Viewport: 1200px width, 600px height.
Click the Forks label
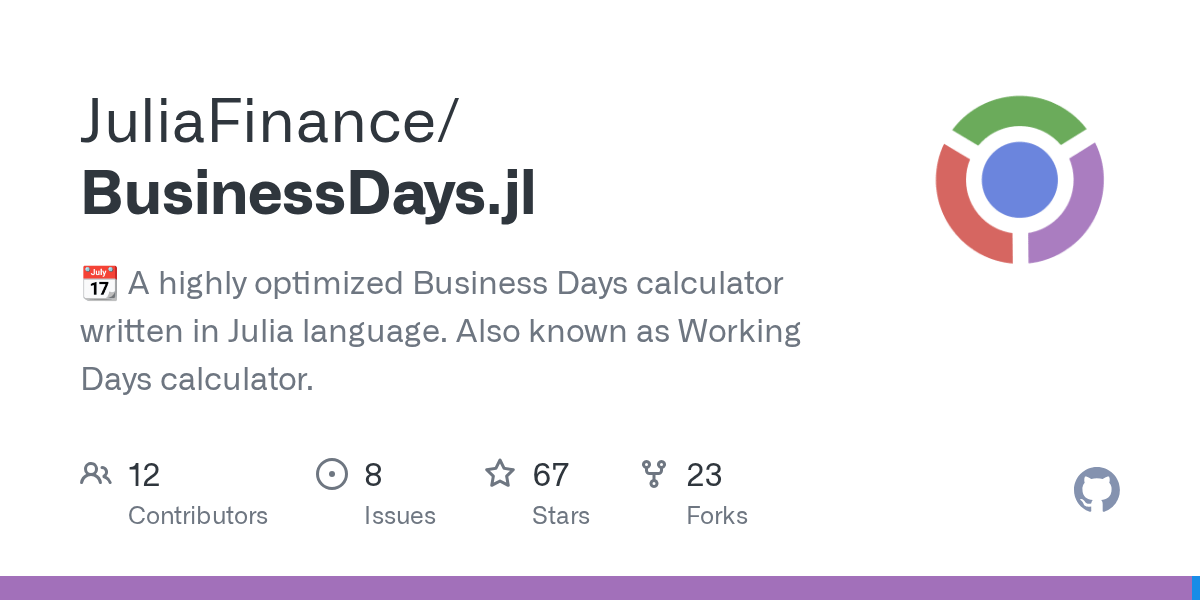tap(717, 516)
